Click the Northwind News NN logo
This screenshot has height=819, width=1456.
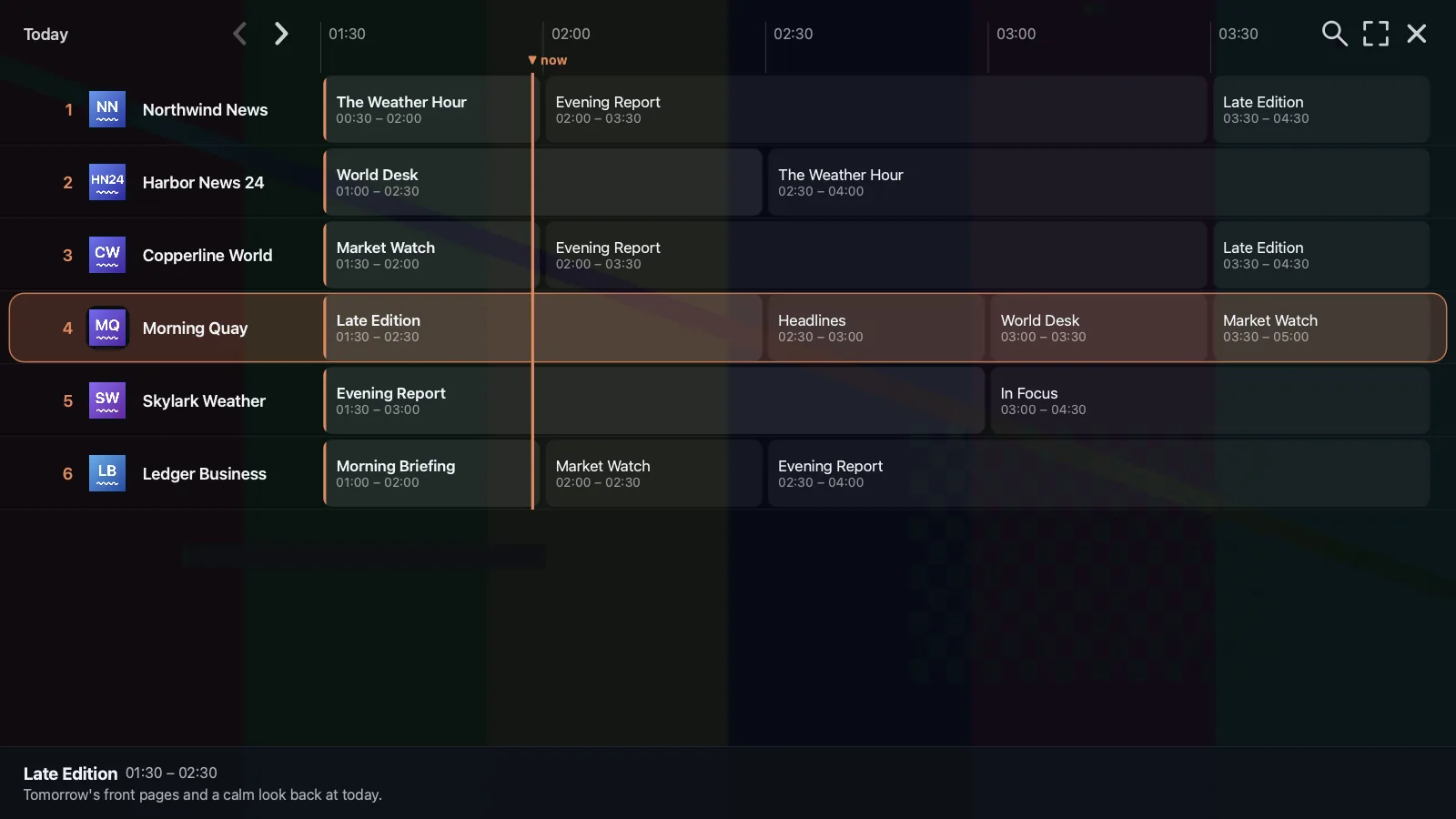(x=107, y=109)
